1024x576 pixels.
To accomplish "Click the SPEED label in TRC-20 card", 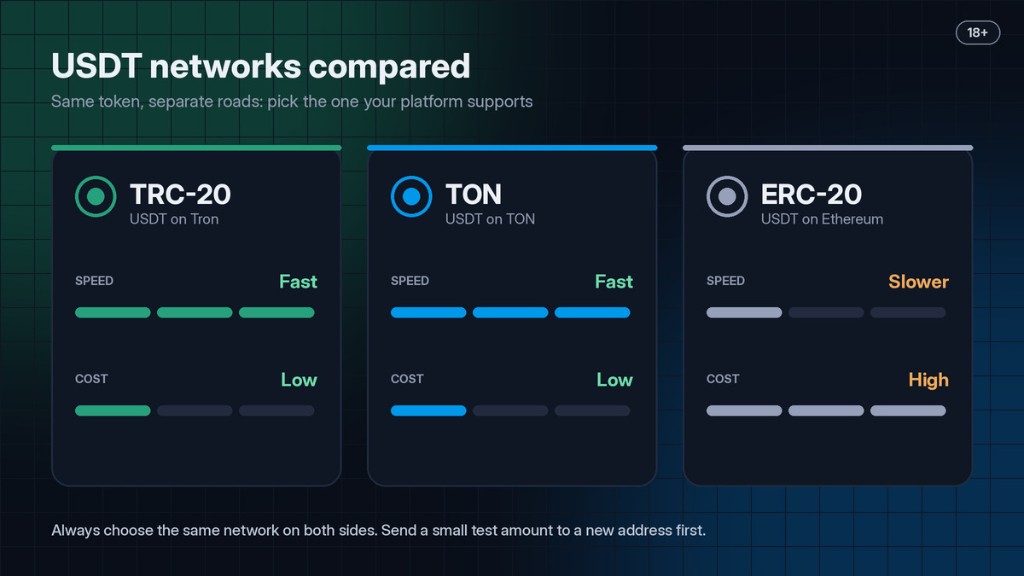I will (x=94, y=281).
